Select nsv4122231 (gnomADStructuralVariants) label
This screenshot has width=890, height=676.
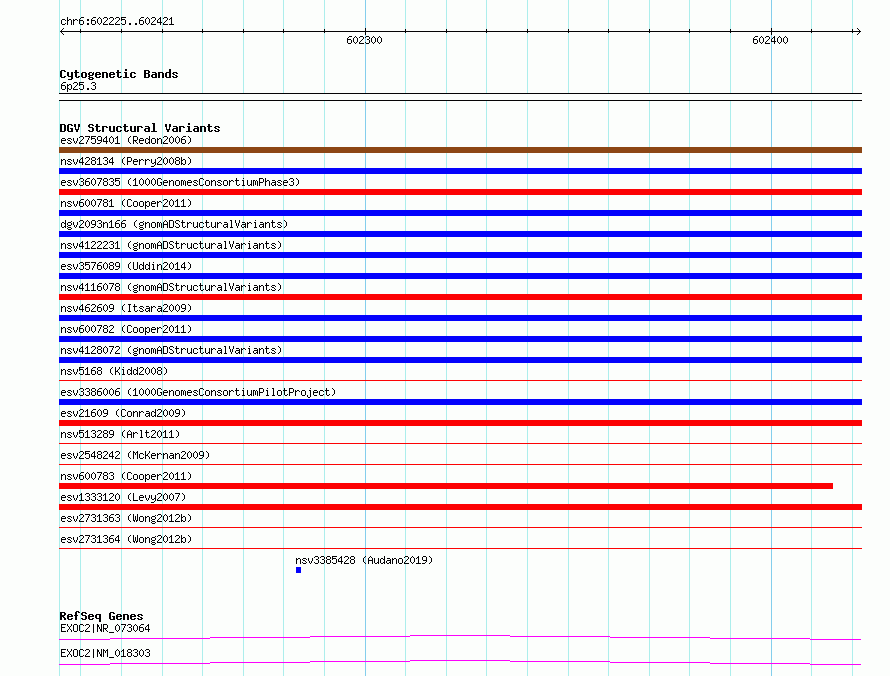171,245
